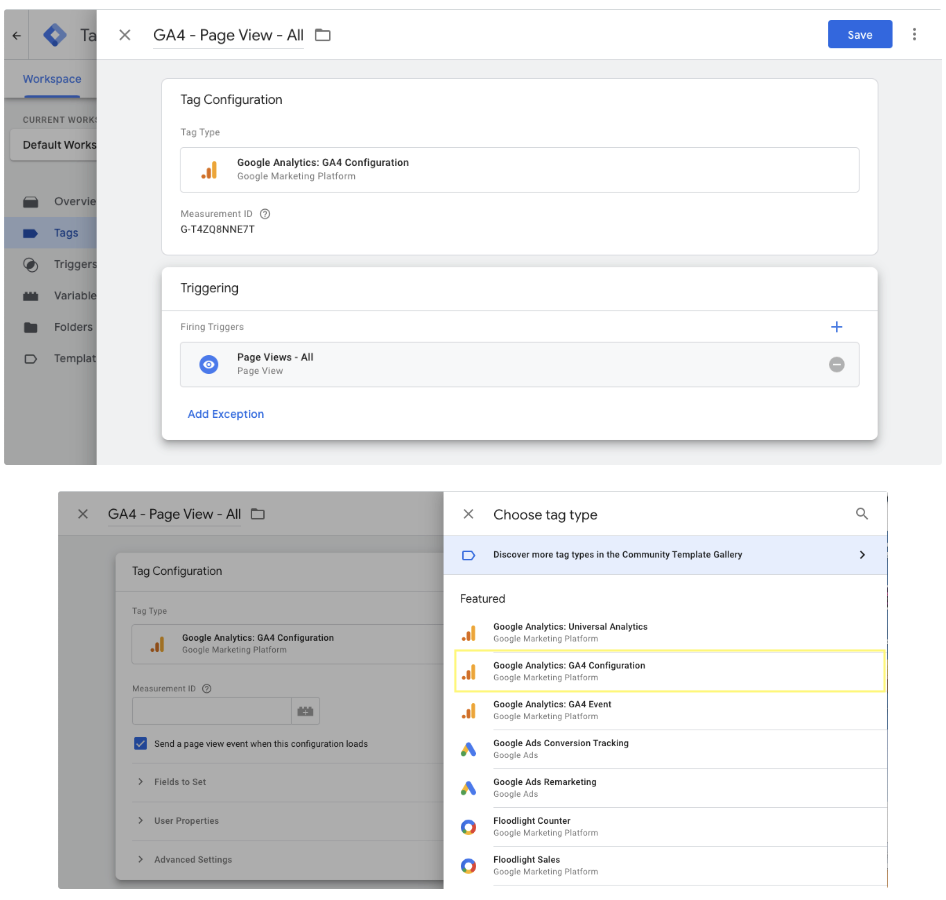Click the blue eye Page View trigger icon
The image size is (946, 900).
[209, 364]
